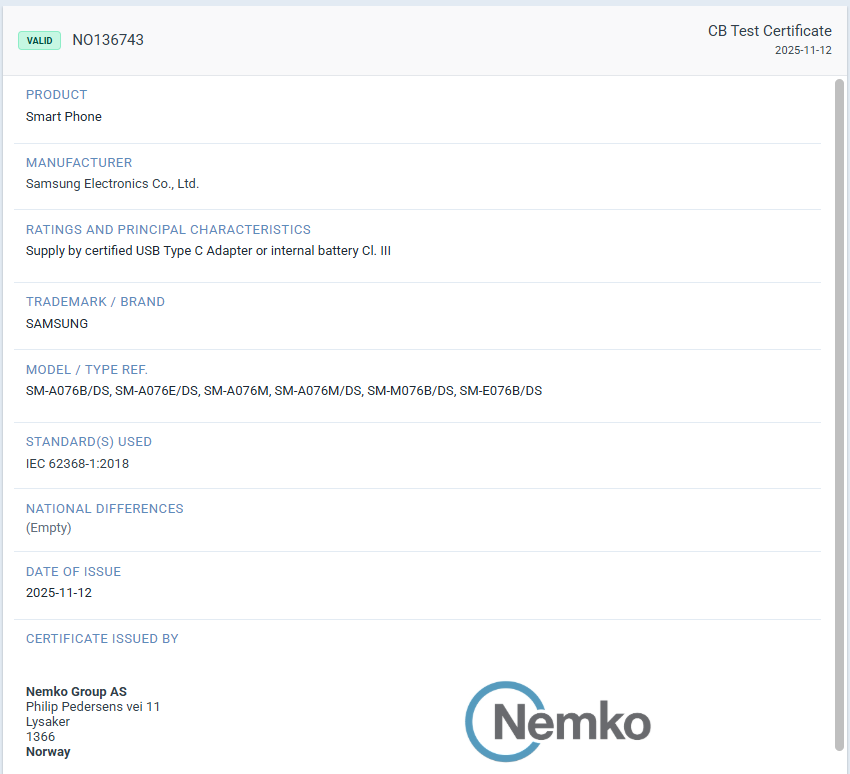Select the PRODUCT section header
The height and width of the screenshot is (774, 850).
coord(56,94)
